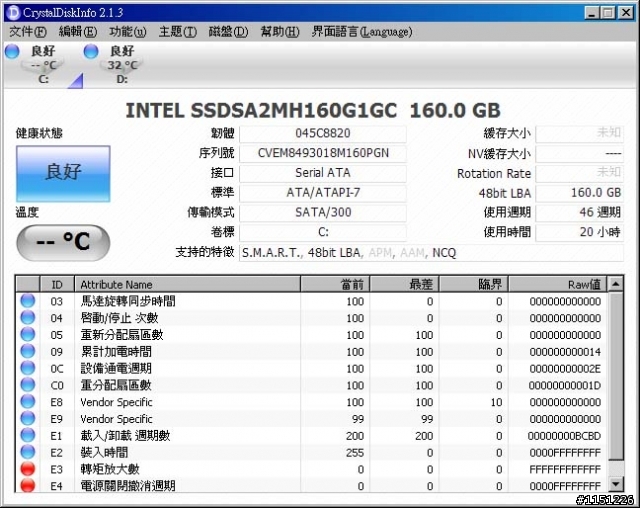Viewport: 640px width, 508px height.
Task: Click red warning circle of attribute E3
Action: (28, 468)
